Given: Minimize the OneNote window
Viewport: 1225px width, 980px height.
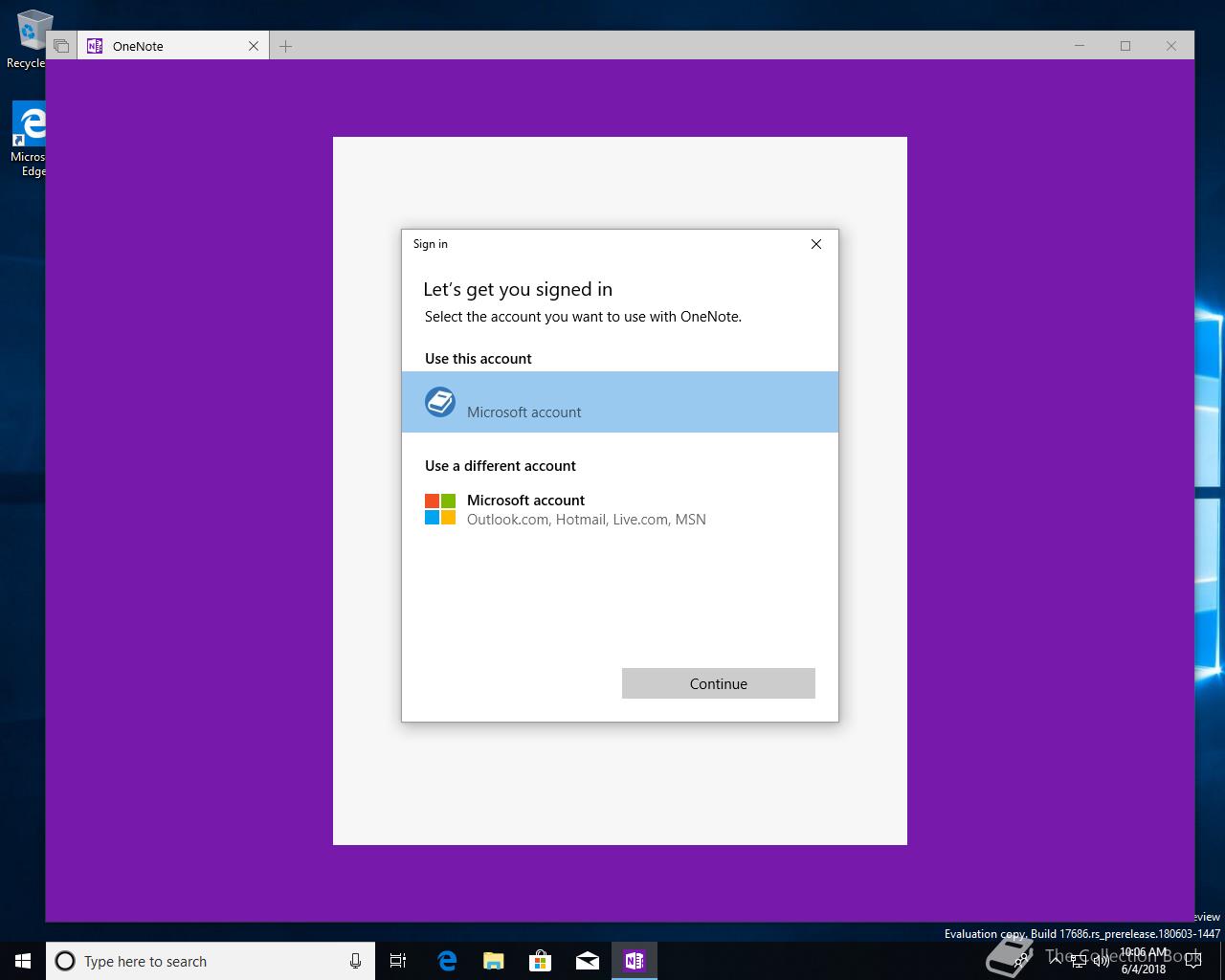Looking at the screenshot, I should click(x=1080, y=46).
